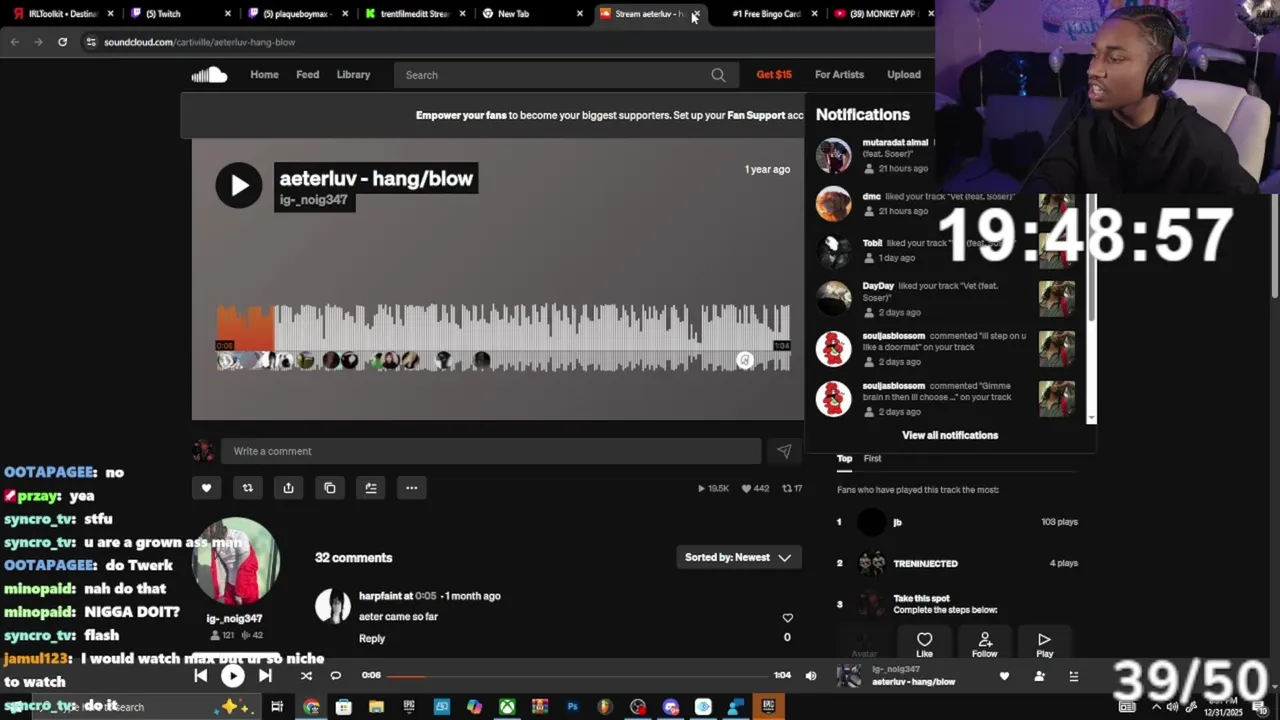Screen dimensions: 1280x720
Task: Go to the Home menu item
Action: point(264,75)
